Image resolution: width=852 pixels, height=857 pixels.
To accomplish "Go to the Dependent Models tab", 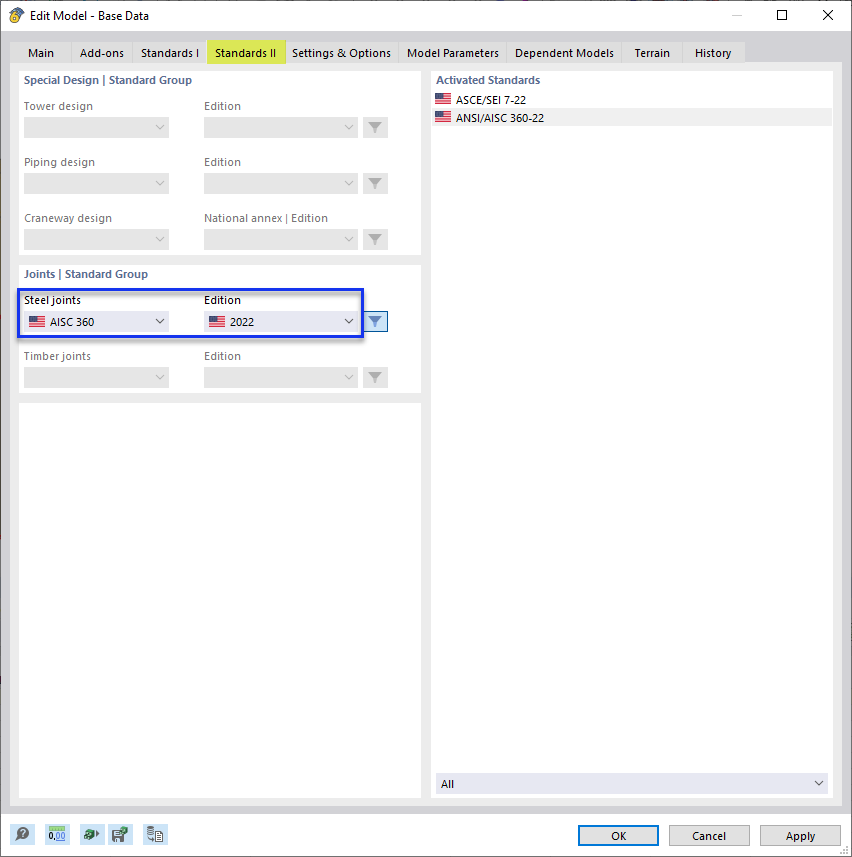I will [564, 53].
